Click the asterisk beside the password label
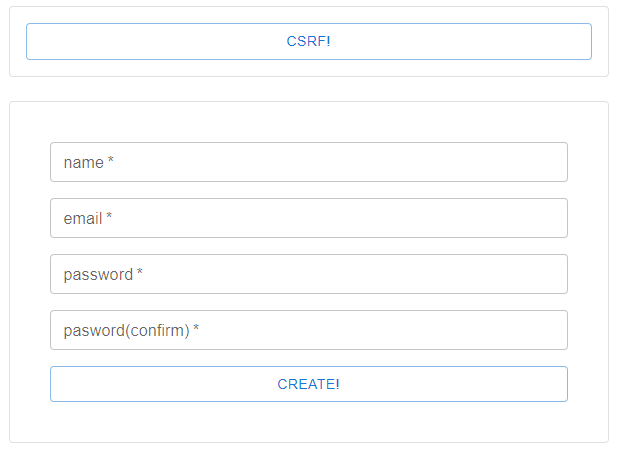 click(x=140, y=273)
